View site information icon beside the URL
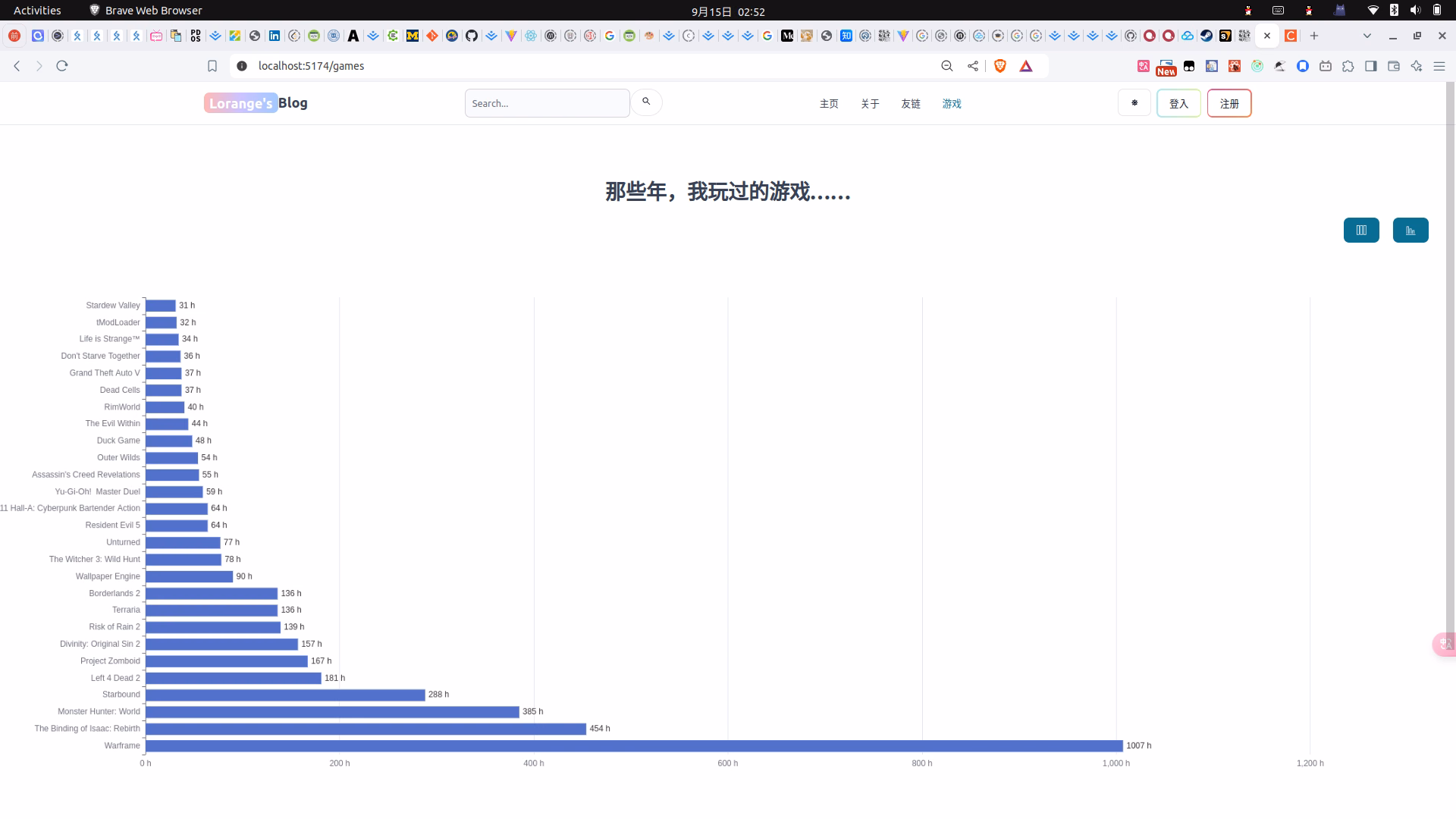Image resolution: width=1456 pixels, height=819 pixels. (242, 66)
